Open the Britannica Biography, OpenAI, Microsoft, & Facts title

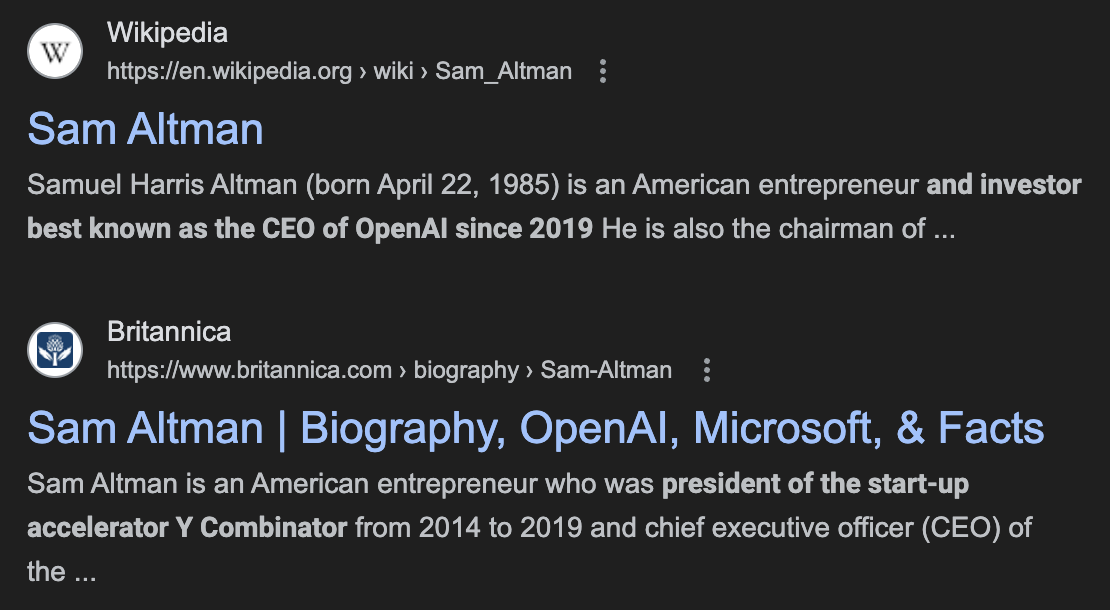[x=536, y=428]
